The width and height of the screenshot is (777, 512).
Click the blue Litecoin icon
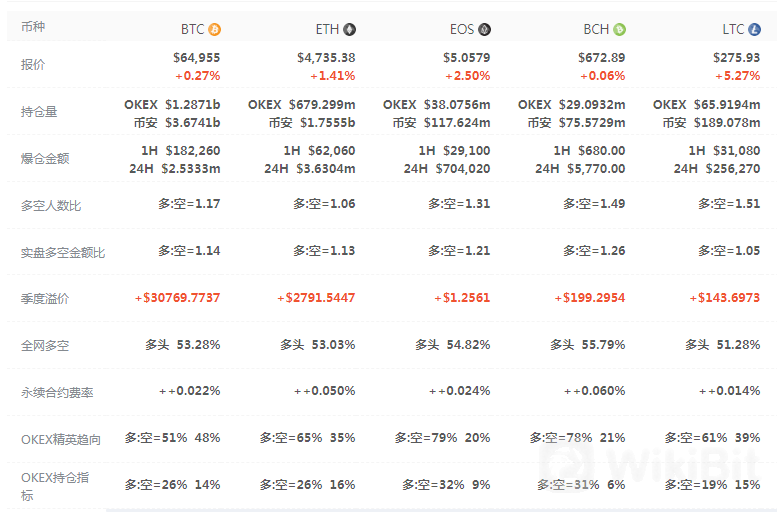click(754, 30)
